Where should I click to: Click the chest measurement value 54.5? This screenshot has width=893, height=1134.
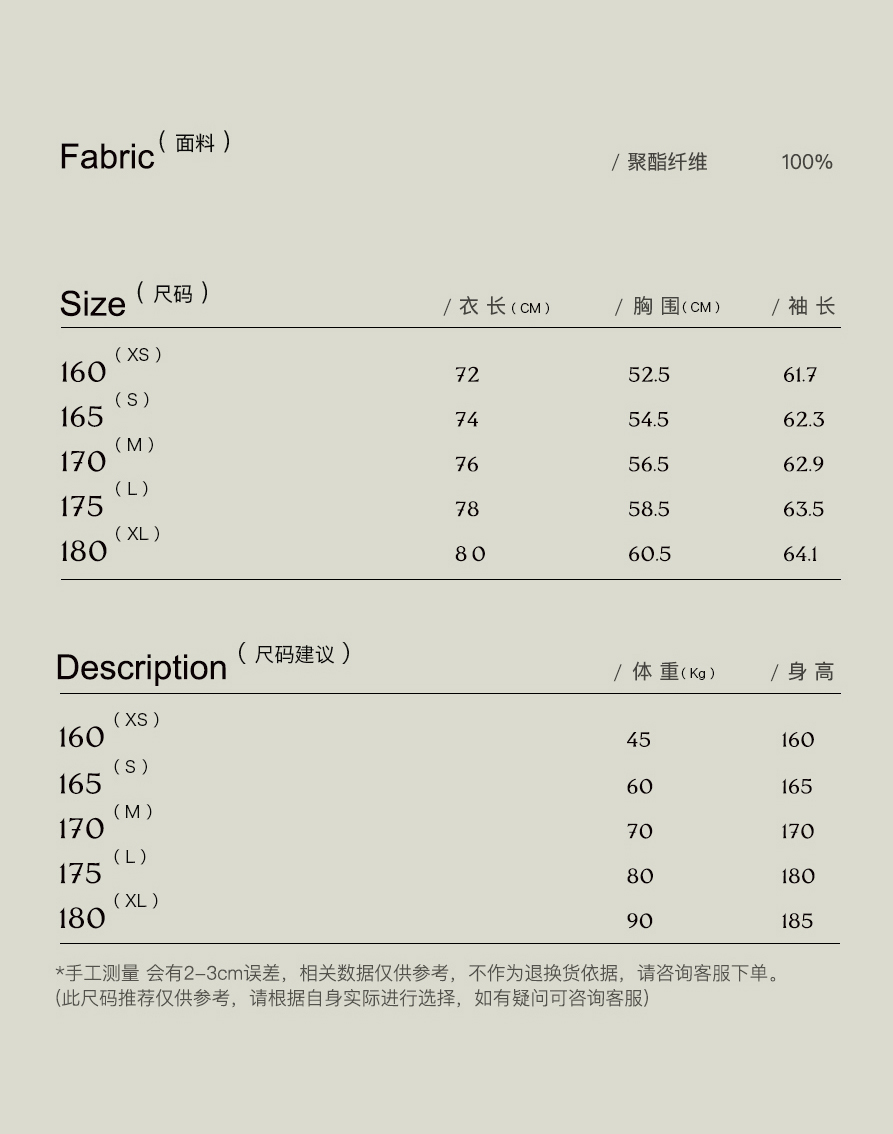click(648, 420)
